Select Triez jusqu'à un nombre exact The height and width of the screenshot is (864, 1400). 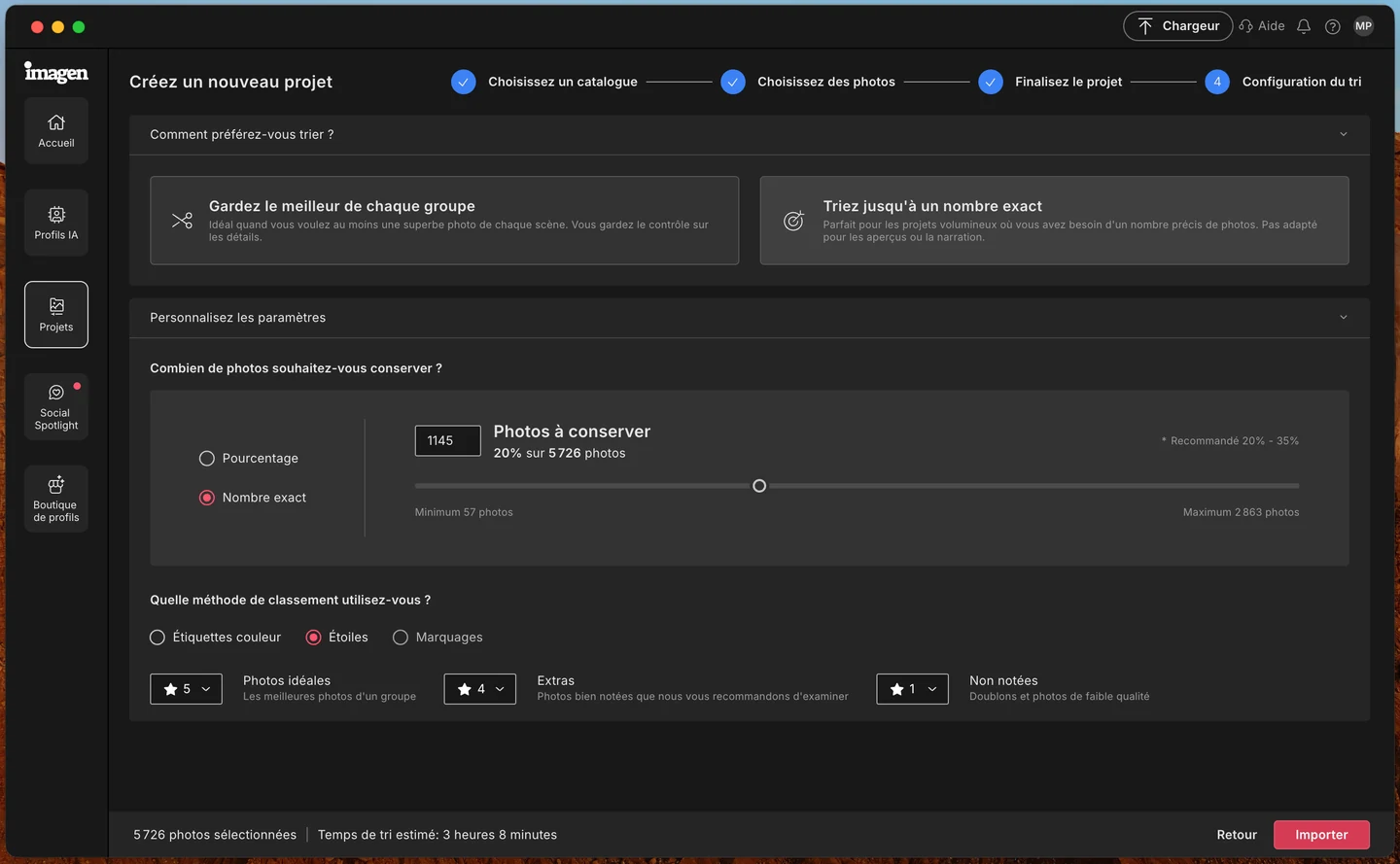point(1054,221)
